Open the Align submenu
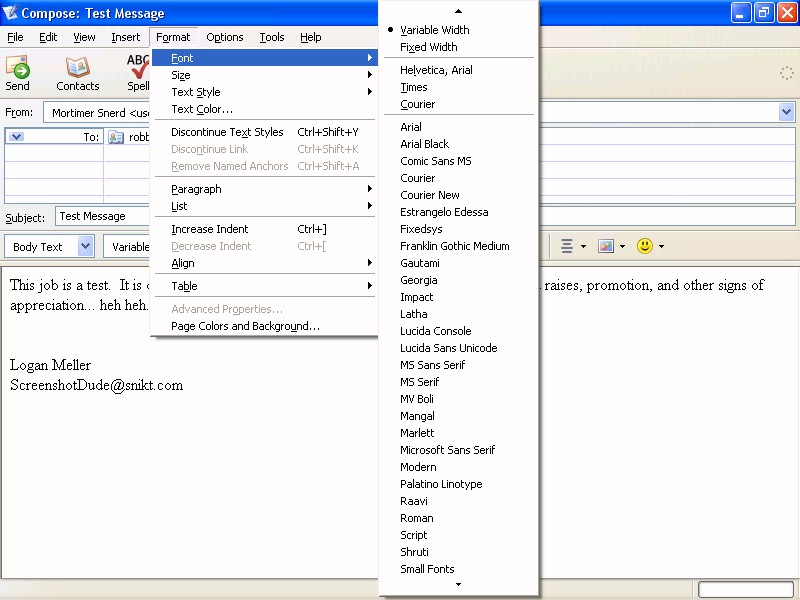 [265, 263]
